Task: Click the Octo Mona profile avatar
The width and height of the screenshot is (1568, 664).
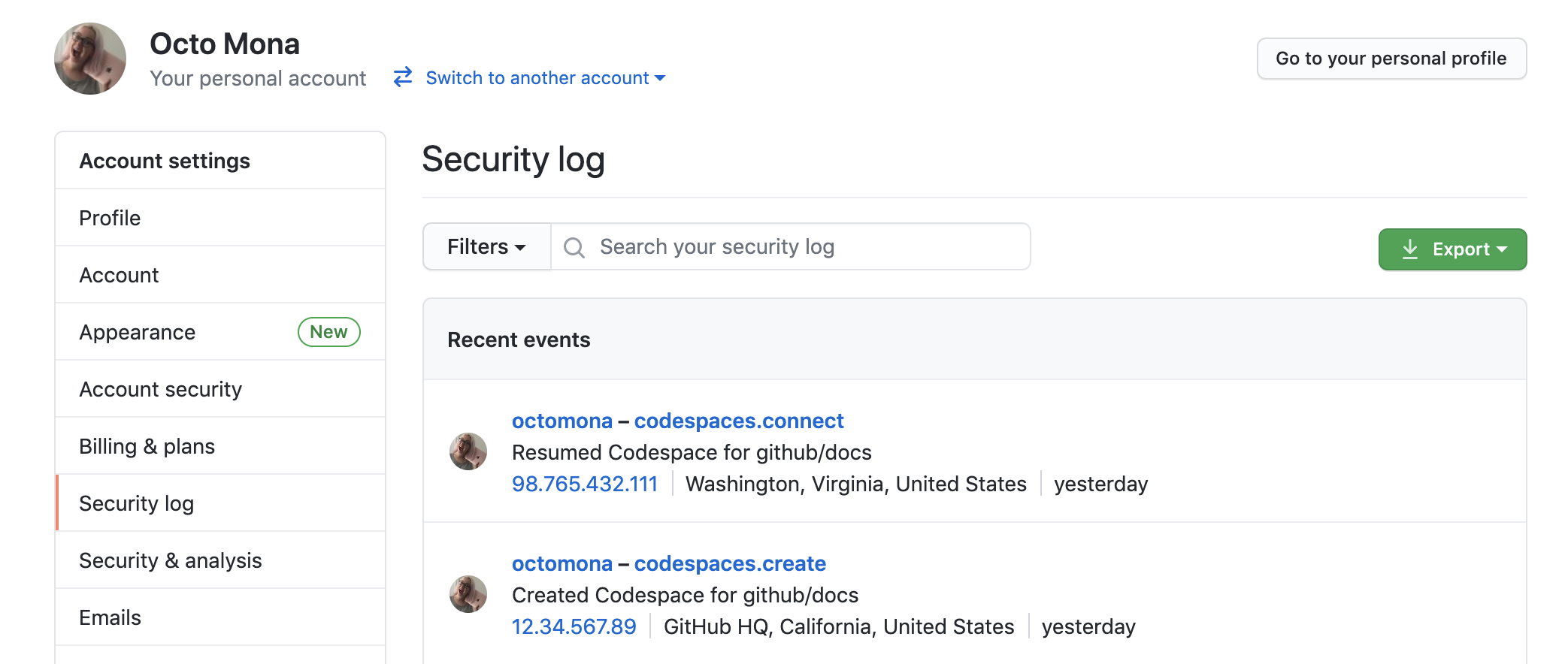Action: tap(89, 58)
